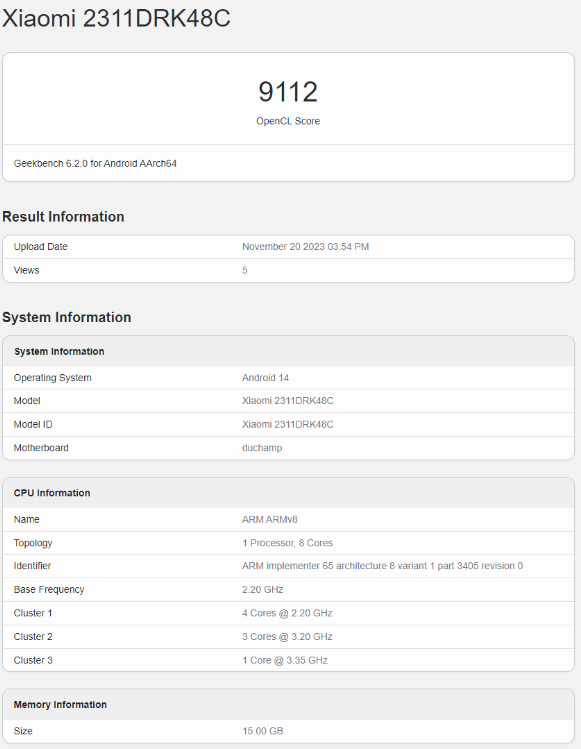Screen dimensions: 581x749
Task: Click the Geekbench 6.2.0 for Android AArch64 text
Action: (x=95, y=163)
